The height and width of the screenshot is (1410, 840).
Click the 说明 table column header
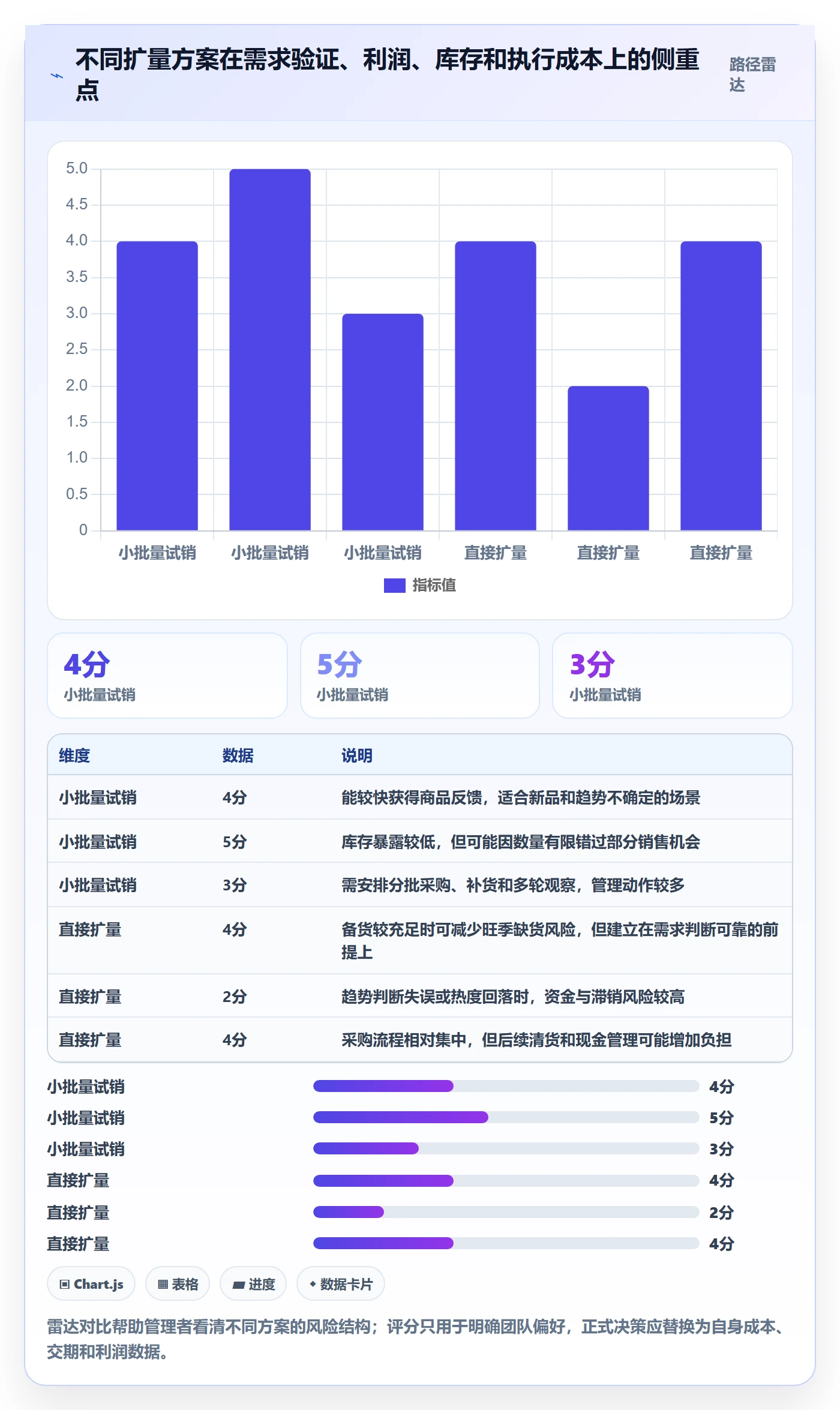[357, 755]
